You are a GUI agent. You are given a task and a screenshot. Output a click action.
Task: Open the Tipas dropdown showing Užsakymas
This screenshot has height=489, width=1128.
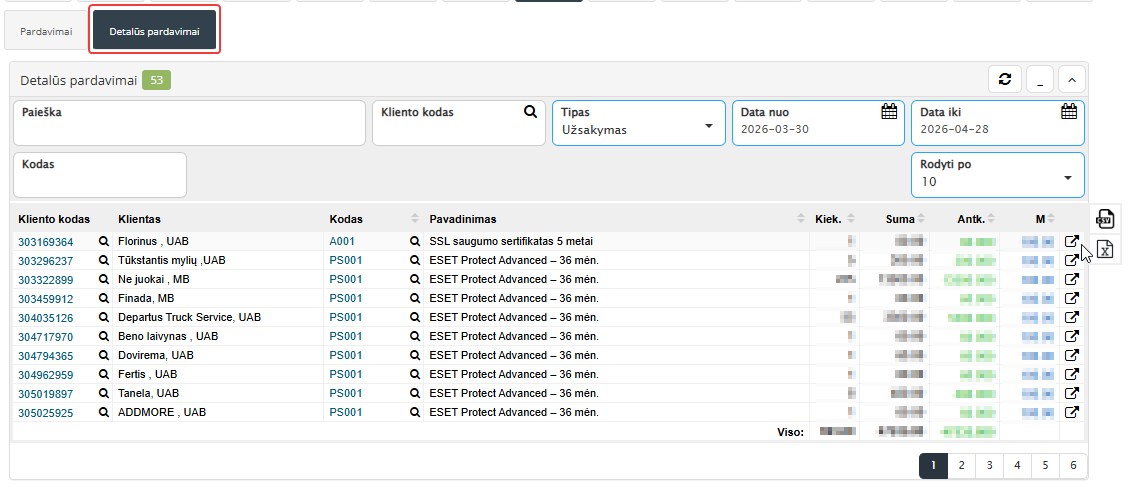pos(639,123)
